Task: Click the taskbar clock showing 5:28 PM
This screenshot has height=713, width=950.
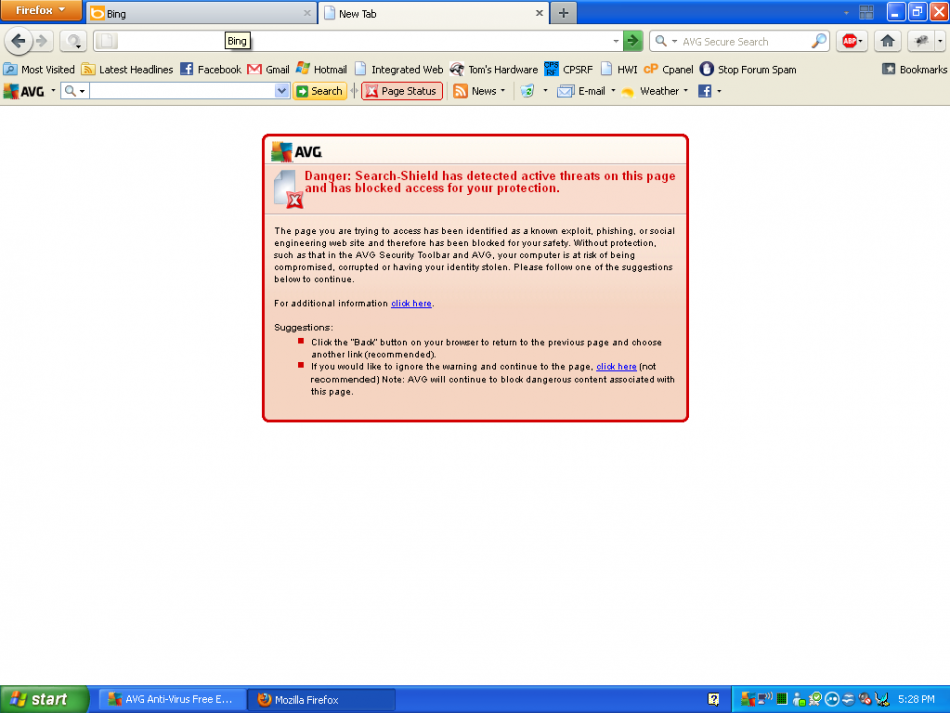Action: click(x=917, y=700)
